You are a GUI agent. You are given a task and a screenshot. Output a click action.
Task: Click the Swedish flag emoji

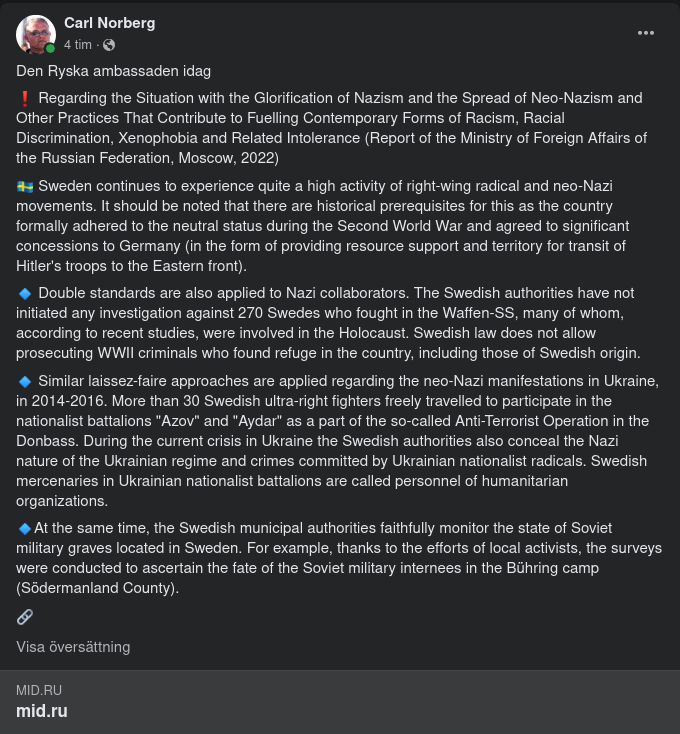coord(25,186)
